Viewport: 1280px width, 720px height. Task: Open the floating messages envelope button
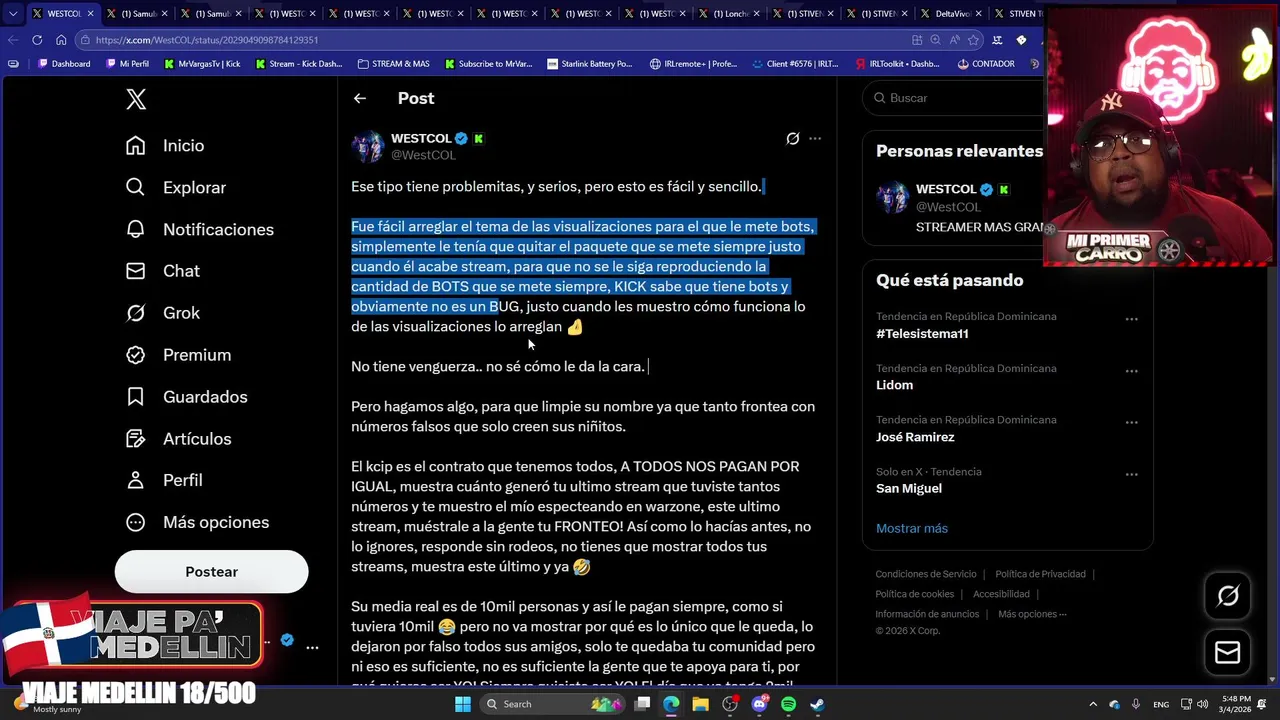pos(1228,653)
